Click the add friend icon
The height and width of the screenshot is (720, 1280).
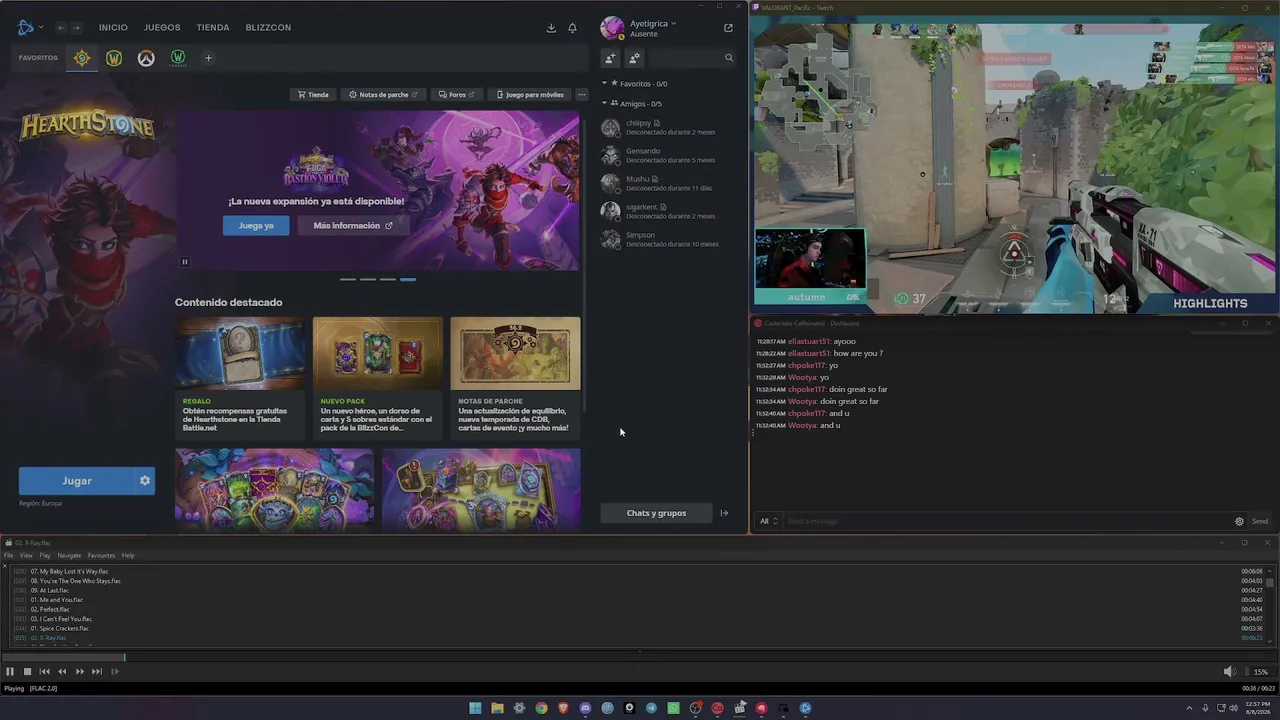[x=610, y=58]
